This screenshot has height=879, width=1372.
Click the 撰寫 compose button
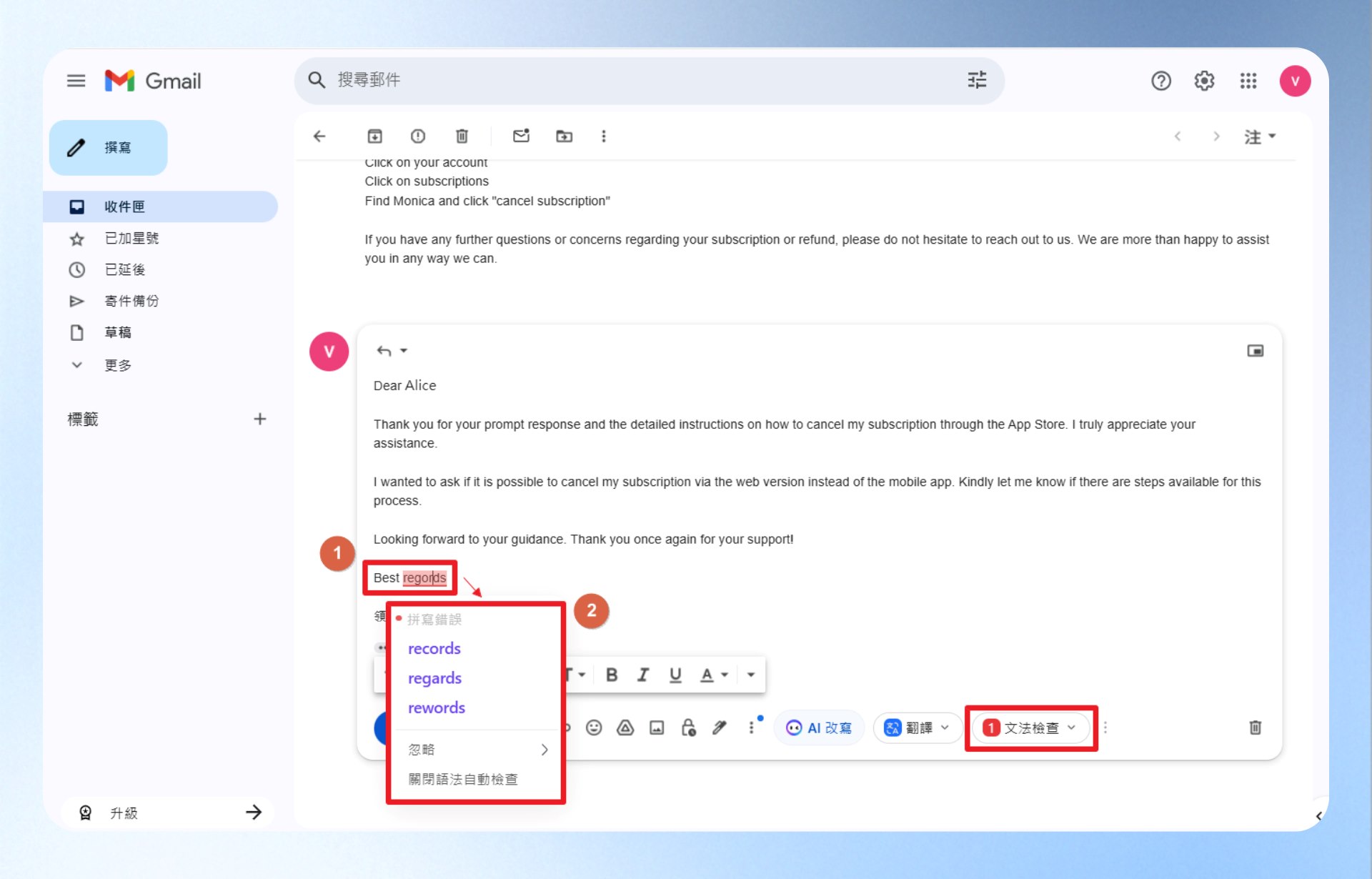[x=109, y=147]
